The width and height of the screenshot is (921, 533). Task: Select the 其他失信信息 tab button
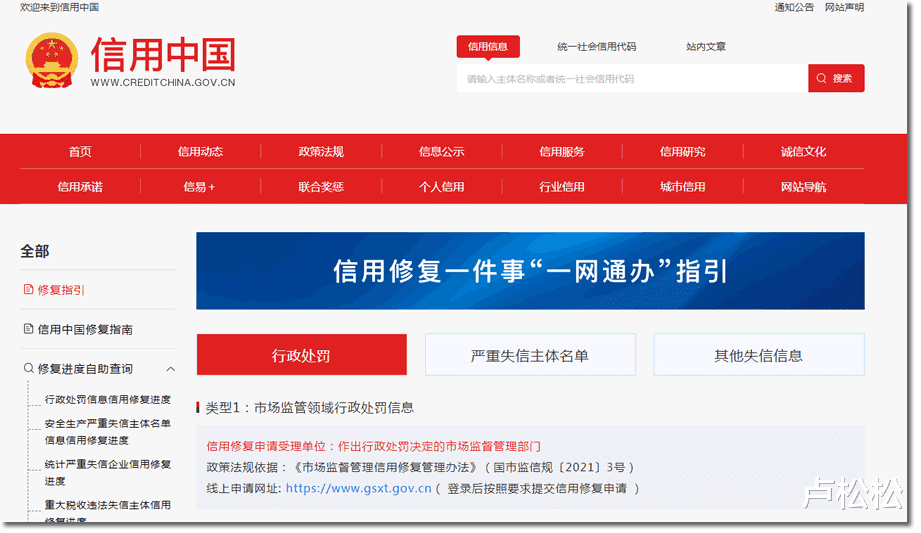point(758,355)
